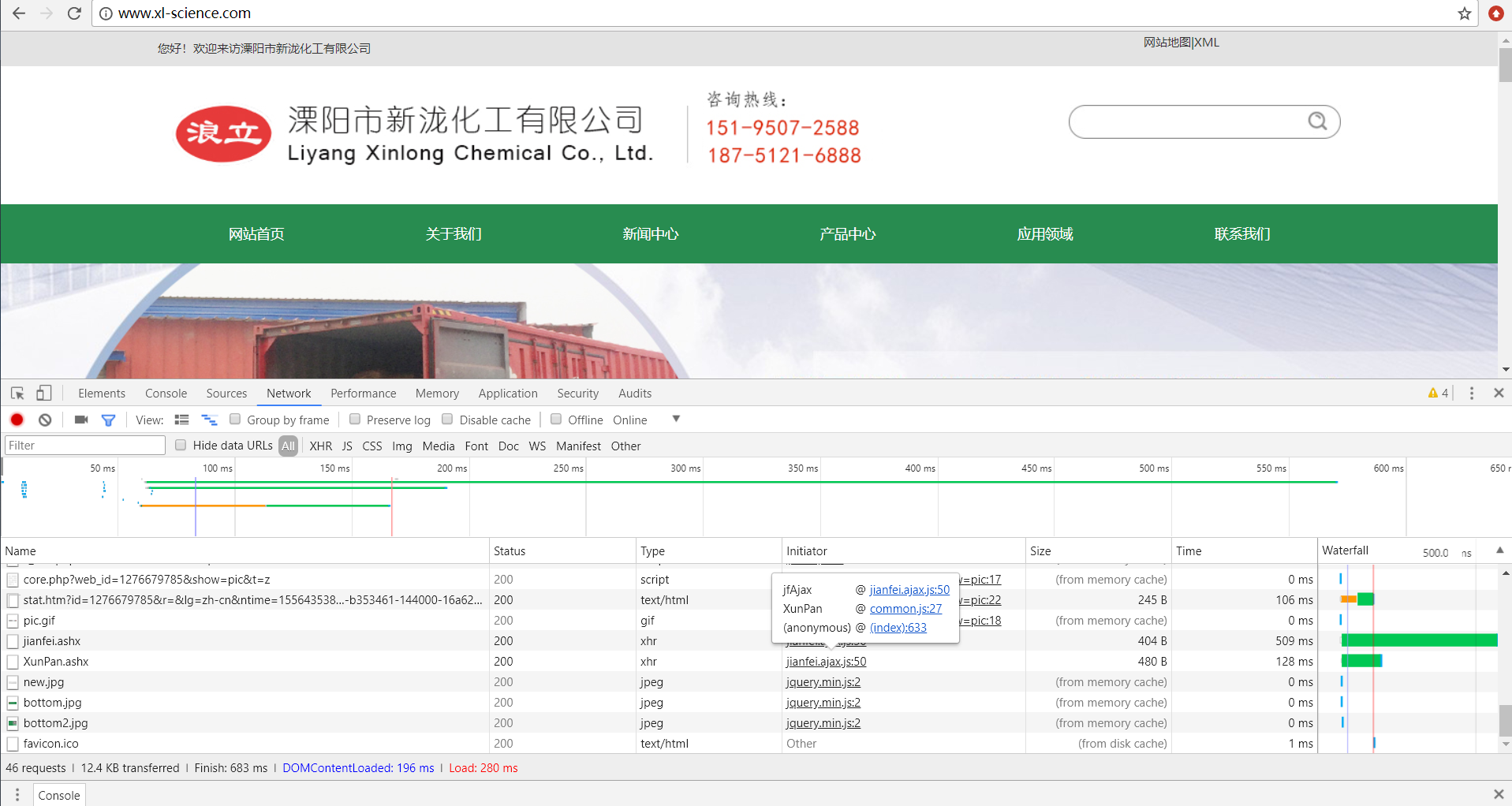Click bottom2.jpg row file icon
This screenshot has height=806, width=1512.
pos(13,723)
